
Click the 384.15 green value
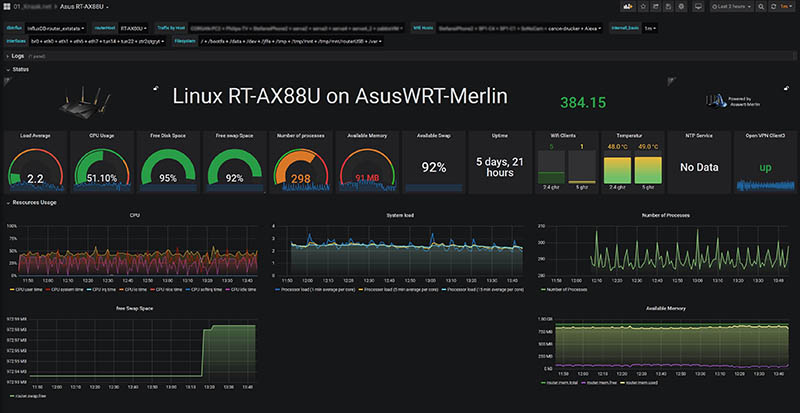coord(583,103)
